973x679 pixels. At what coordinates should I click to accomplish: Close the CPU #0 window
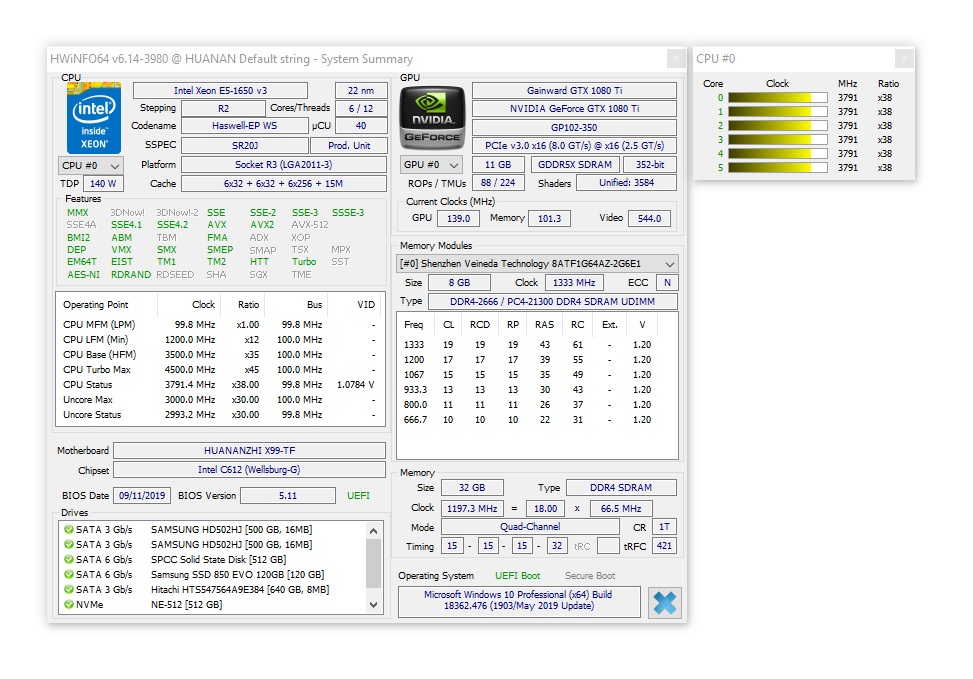click(904, 58)
